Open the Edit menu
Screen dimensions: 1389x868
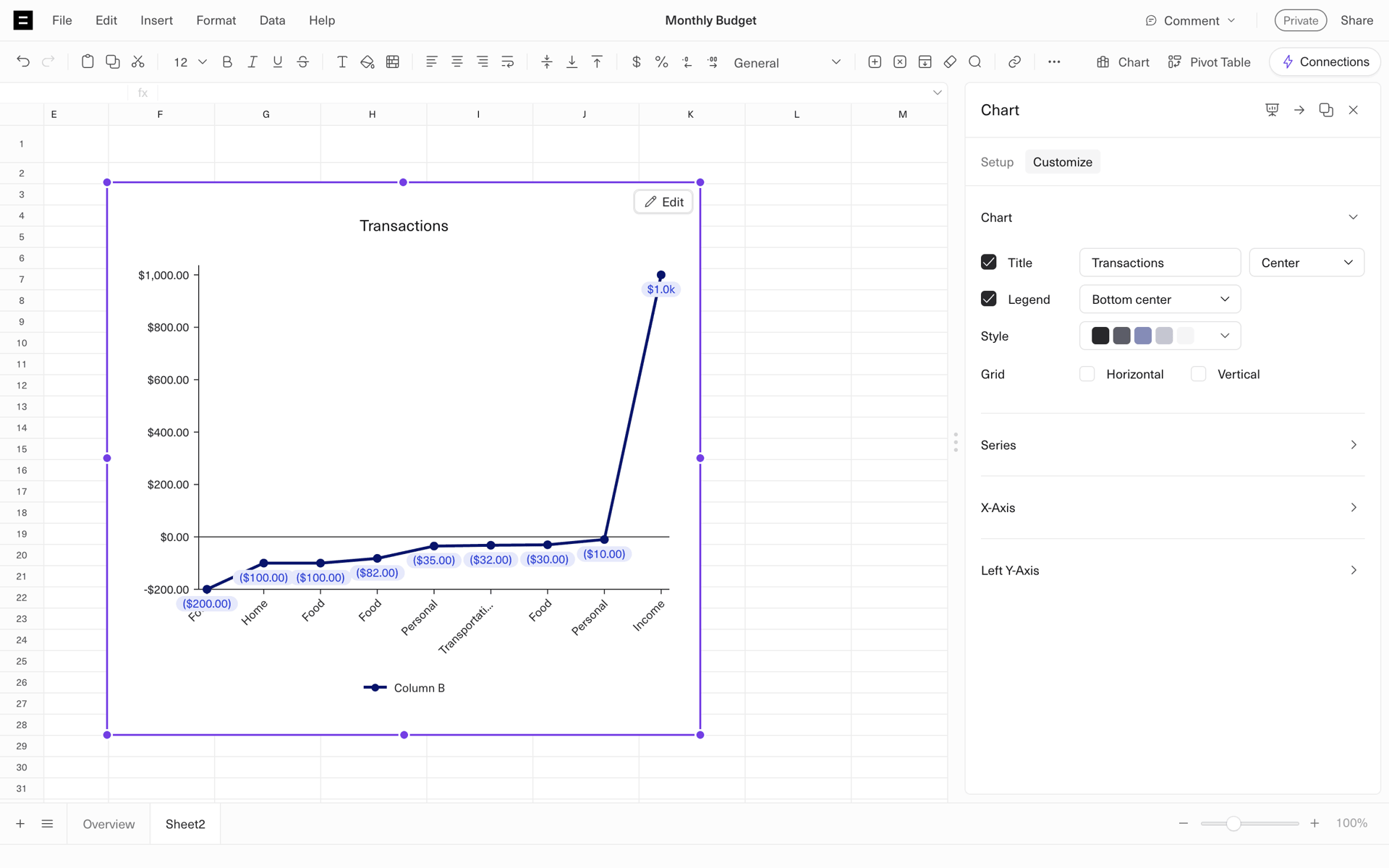106,20
